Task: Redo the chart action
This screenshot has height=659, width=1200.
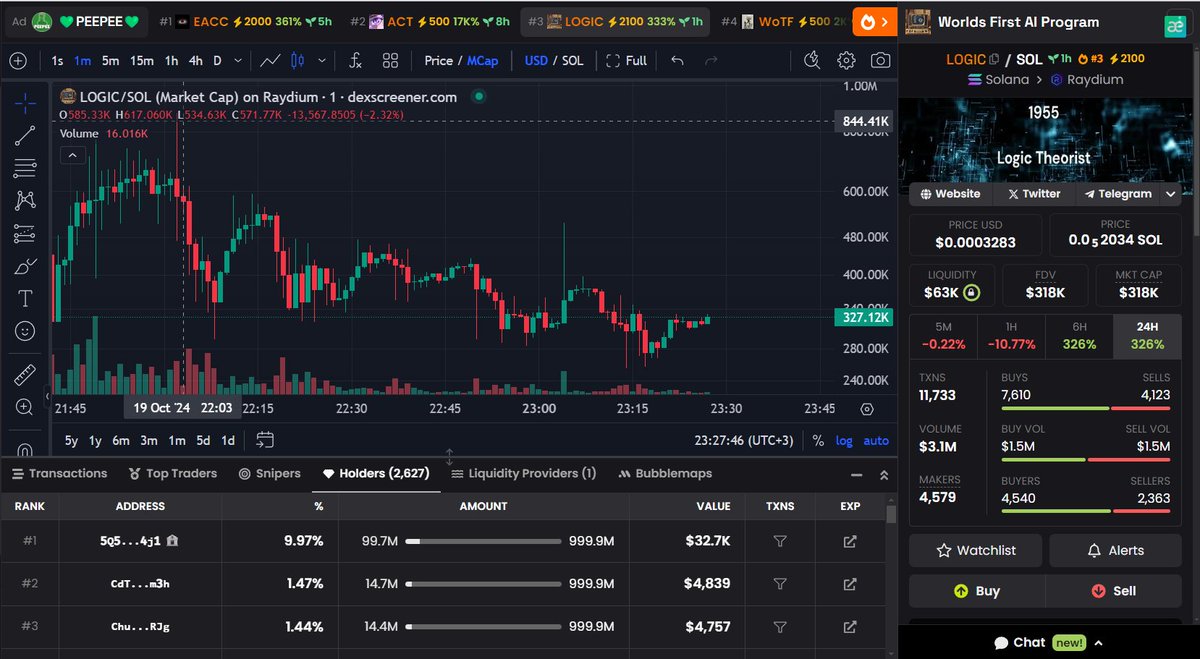Action: pyautogui.click(x=711, y=61)
